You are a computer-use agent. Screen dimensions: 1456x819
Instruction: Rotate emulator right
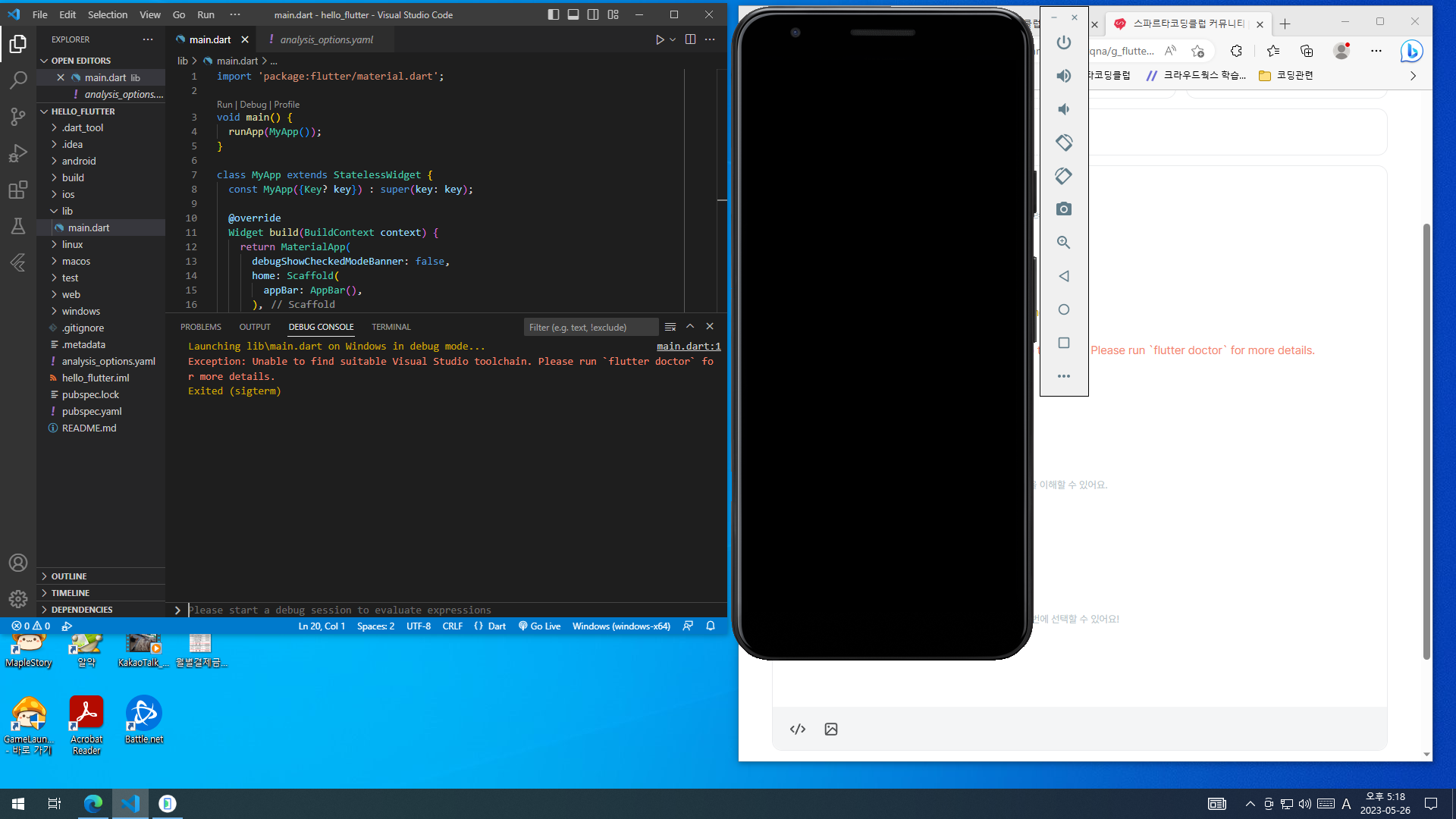1064,176
